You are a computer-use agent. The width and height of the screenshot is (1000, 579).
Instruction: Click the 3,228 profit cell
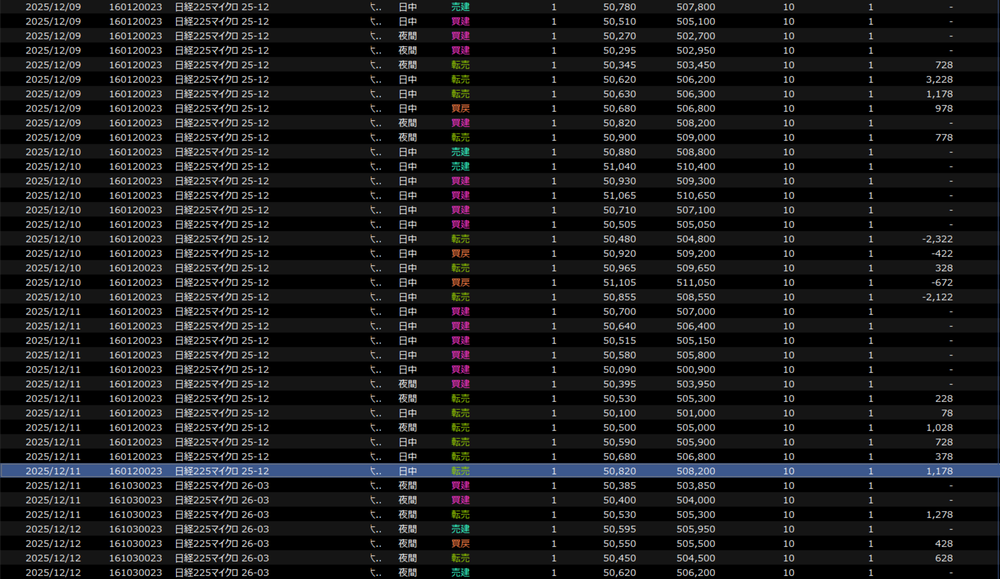pos(938,79)
